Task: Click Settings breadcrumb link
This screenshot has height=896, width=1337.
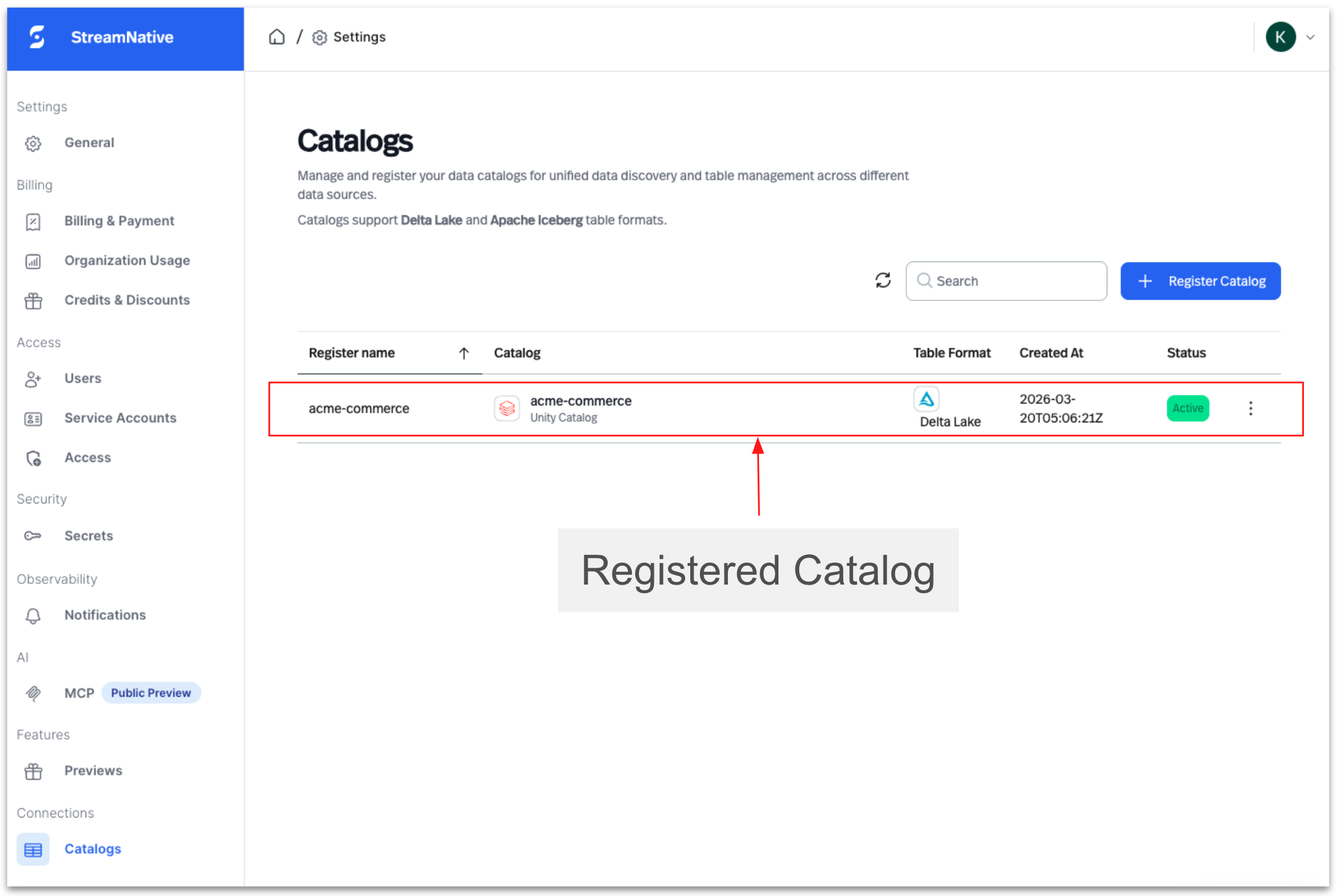Action: 359,37
